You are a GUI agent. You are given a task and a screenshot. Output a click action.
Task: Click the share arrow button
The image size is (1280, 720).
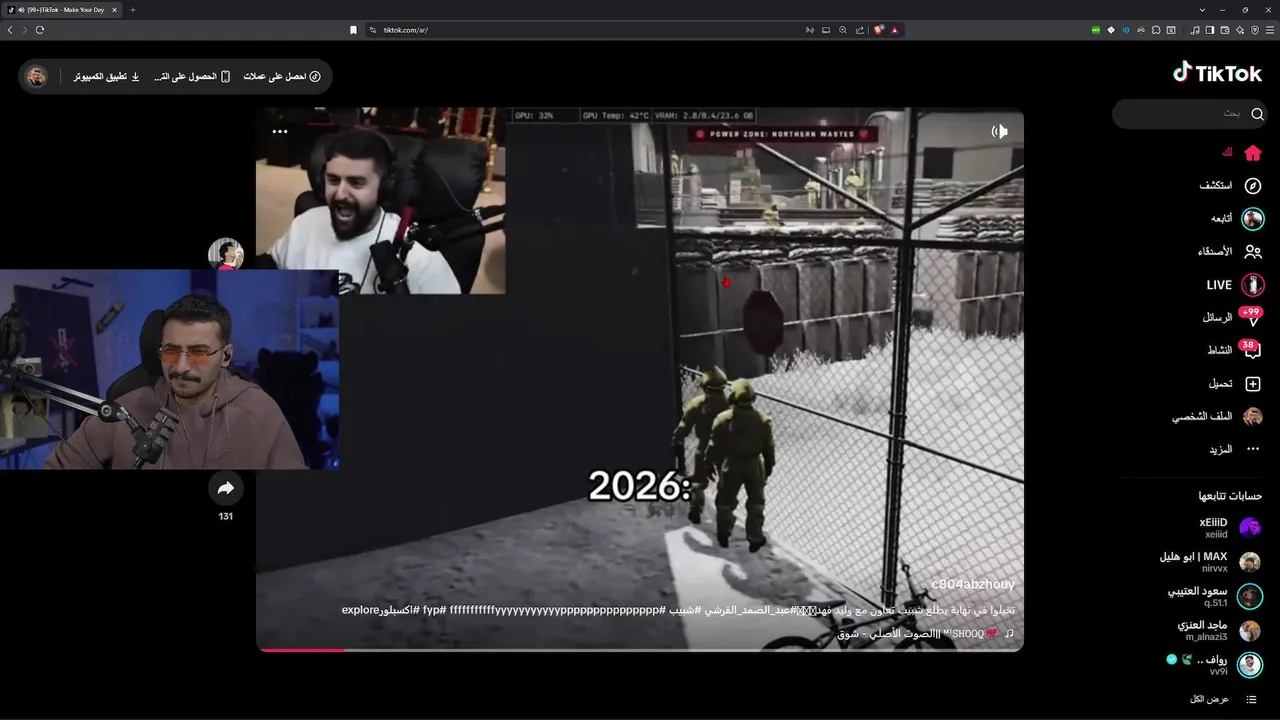pyautogui.click(x=225, y=488)
